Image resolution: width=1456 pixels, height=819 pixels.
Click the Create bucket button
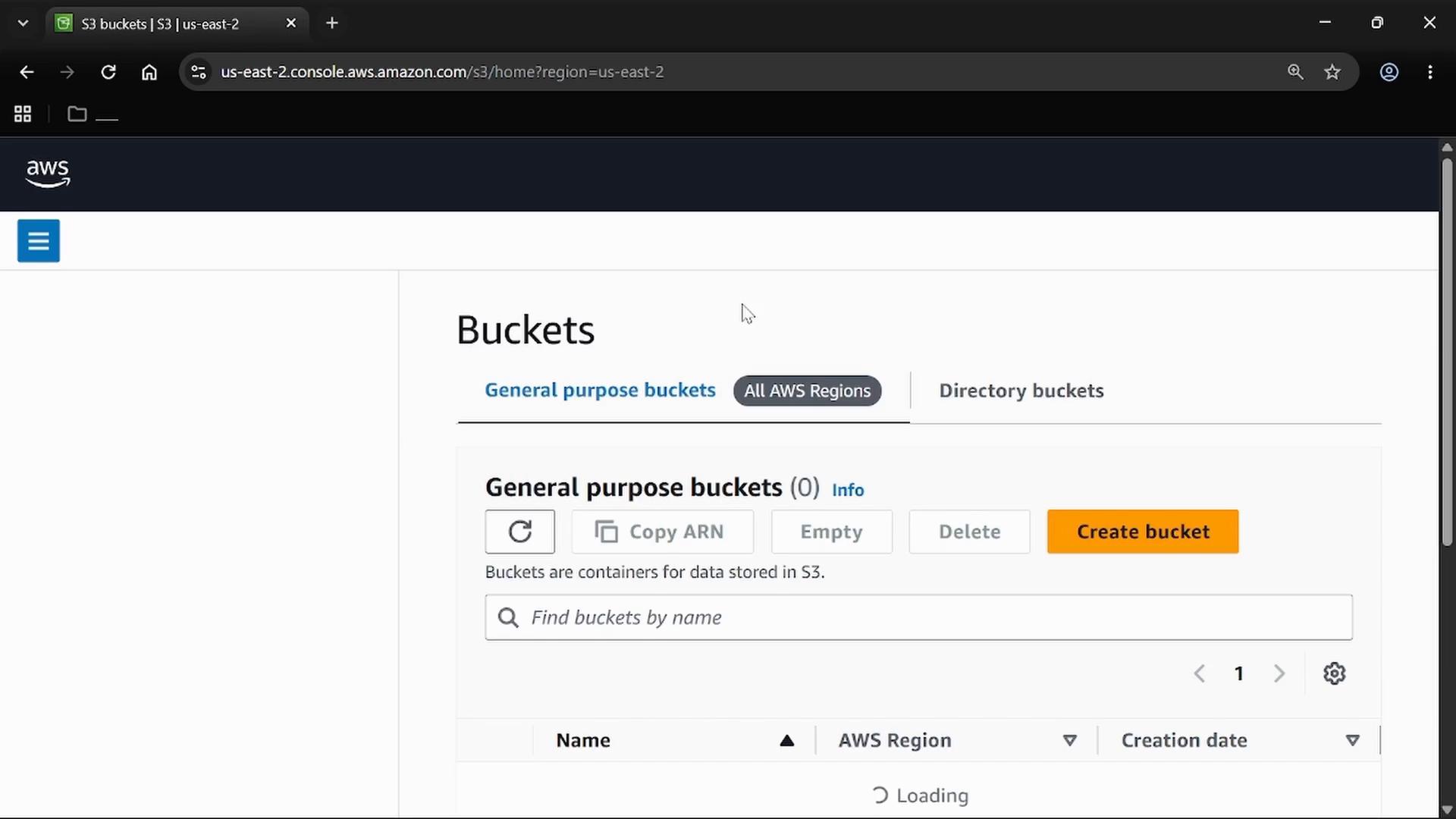coord(1143,532)
